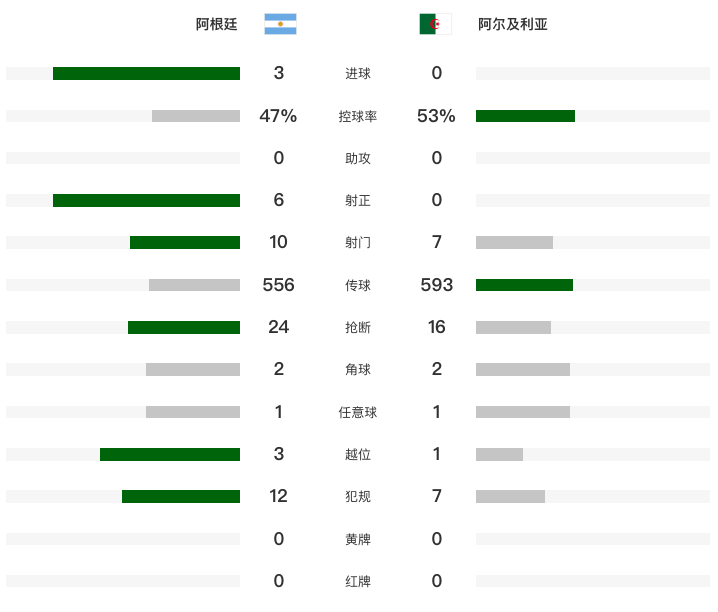Image resolution: width=718 pixels, height=612 pixels.
Task: Click the 进球 stat label
Action: pyautogui.click(x=358, y=73)
